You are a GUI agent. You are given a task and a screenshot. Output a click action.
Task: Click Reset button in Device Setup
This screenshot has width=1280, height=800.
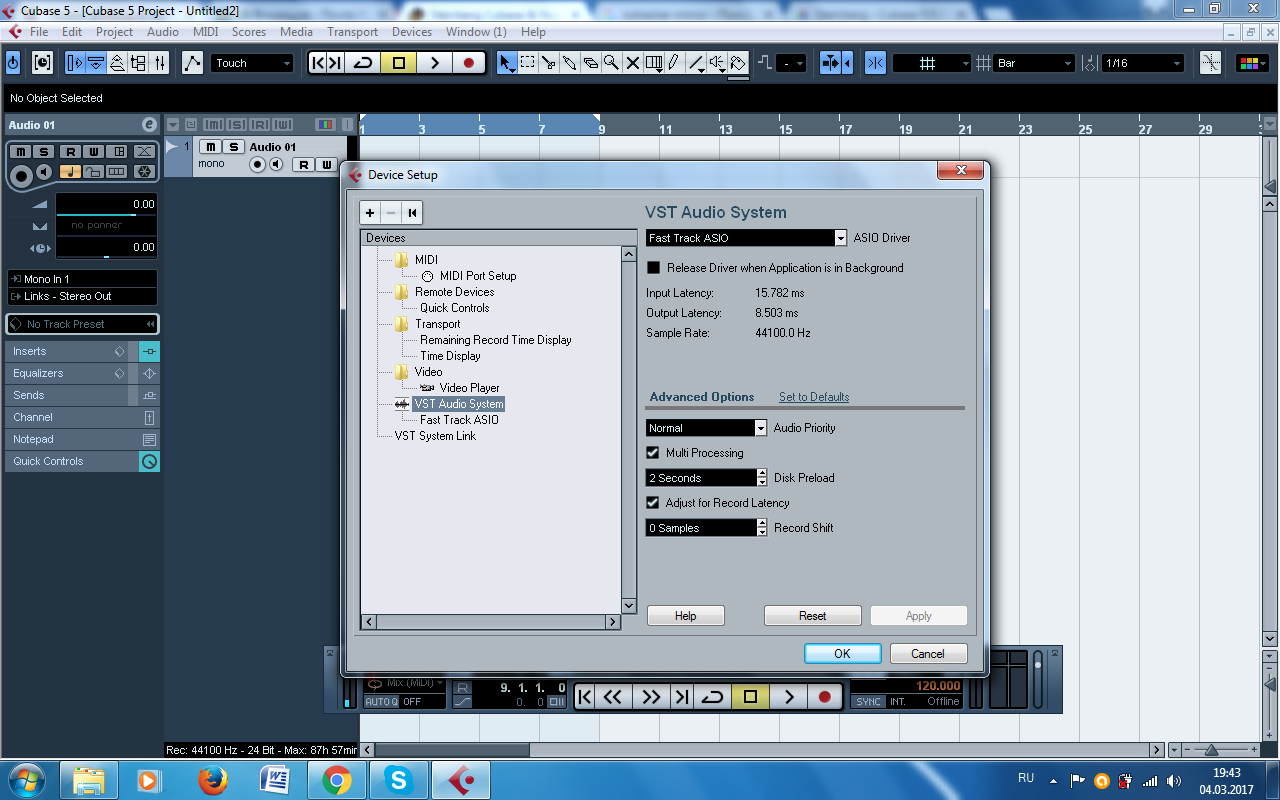(812, 616)
